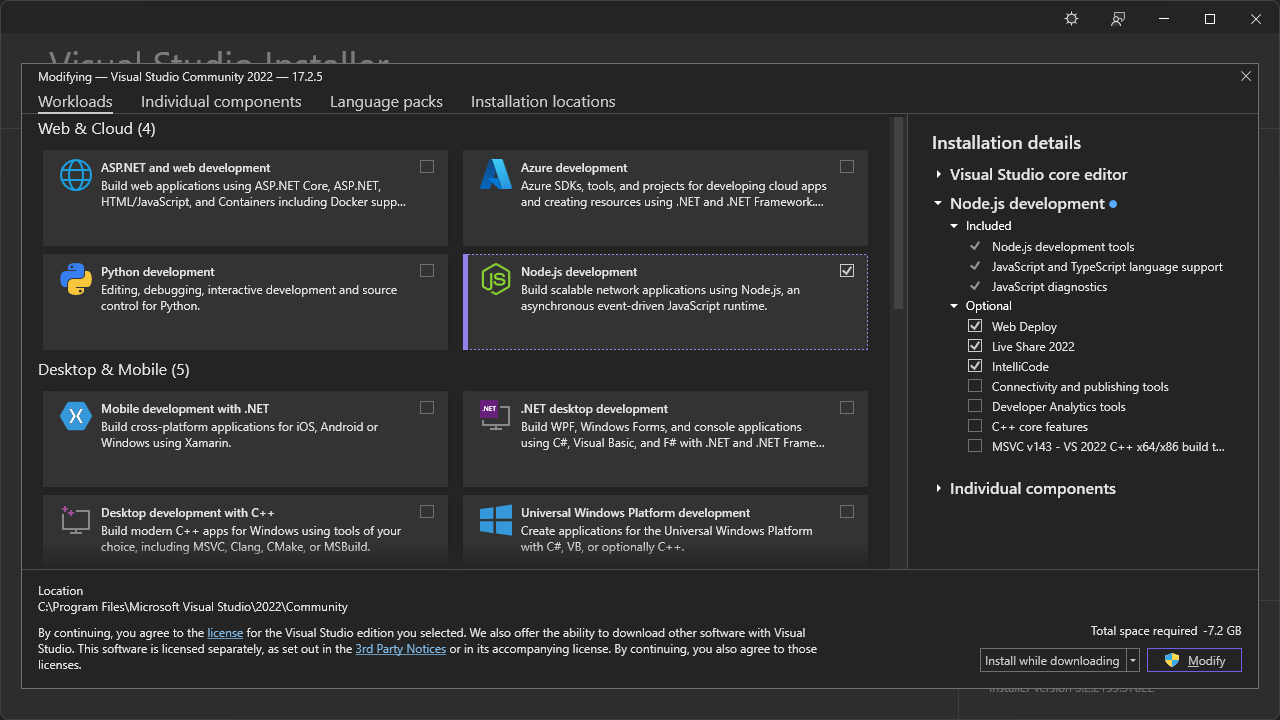Image resolution: width=1280 pixels, height=720 pixels.
Task: Collapse the Node.js development details
Action: point(938,203)
